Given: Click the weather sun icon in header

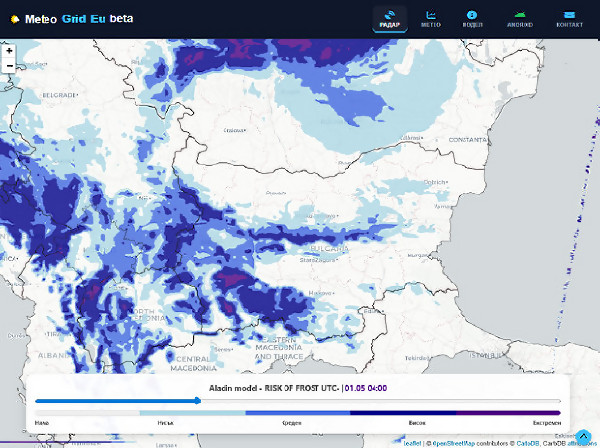Looking at the screenshot, I should tap(14, 19).
